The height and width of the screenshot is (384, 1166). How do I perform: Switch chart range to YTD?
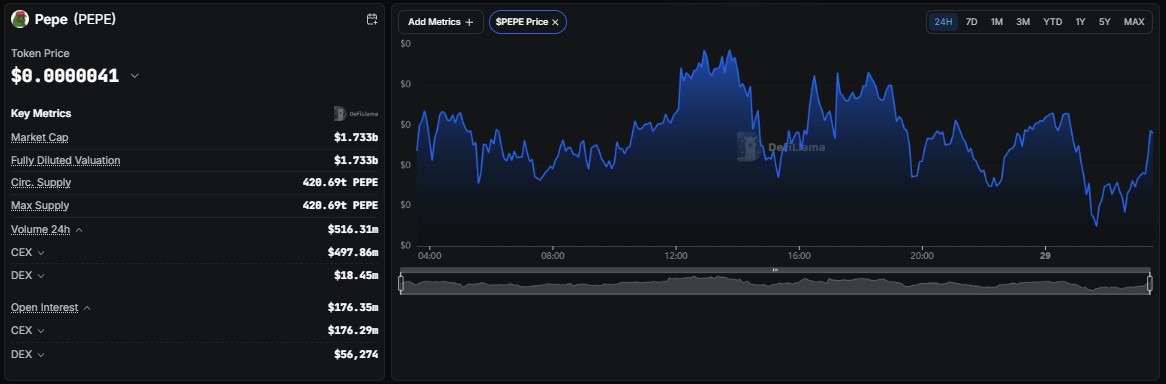[x=1052, y=22]
